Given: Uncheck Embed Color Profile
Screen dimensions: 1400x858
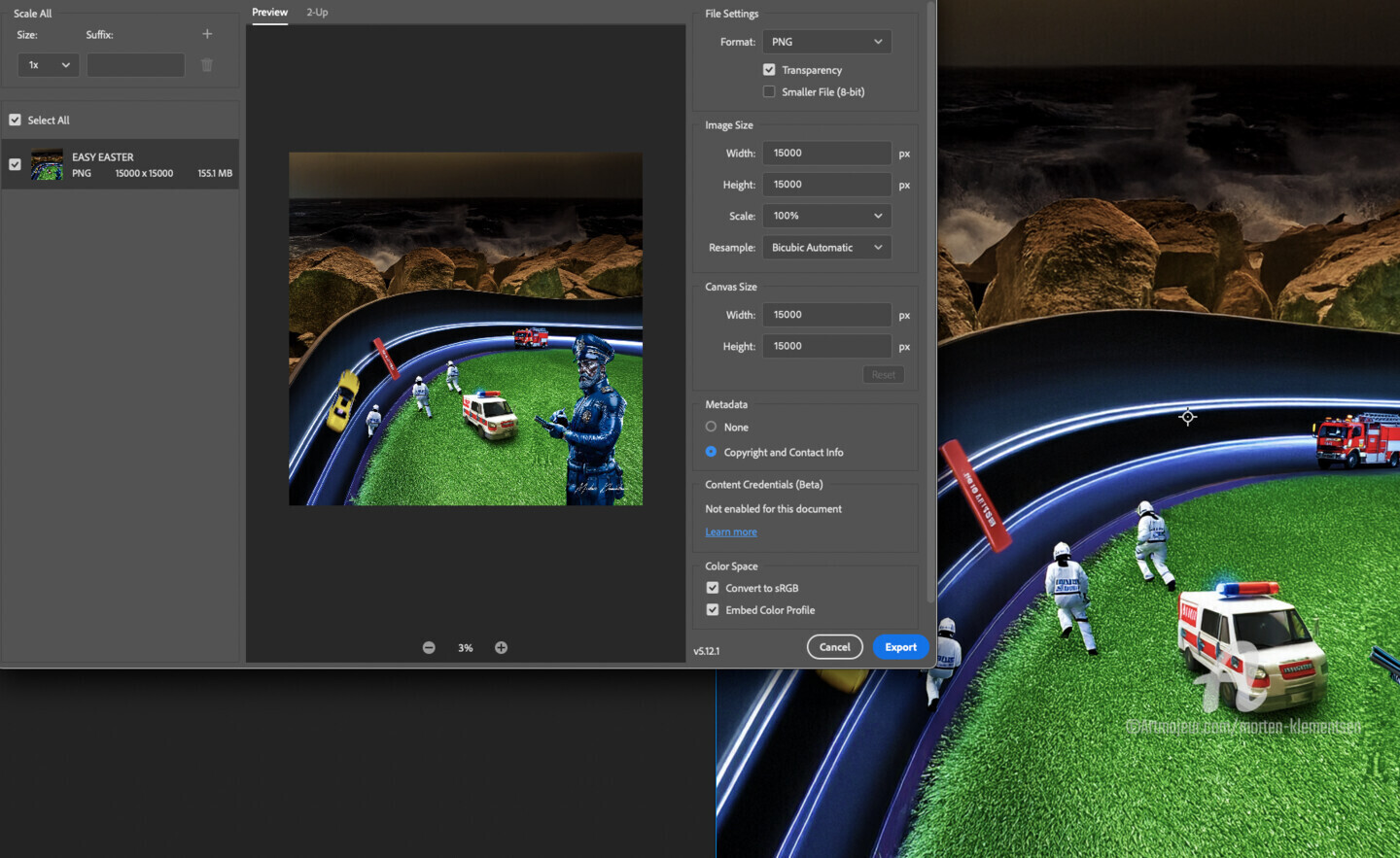Looking at the screenshot, I should 713,610.
